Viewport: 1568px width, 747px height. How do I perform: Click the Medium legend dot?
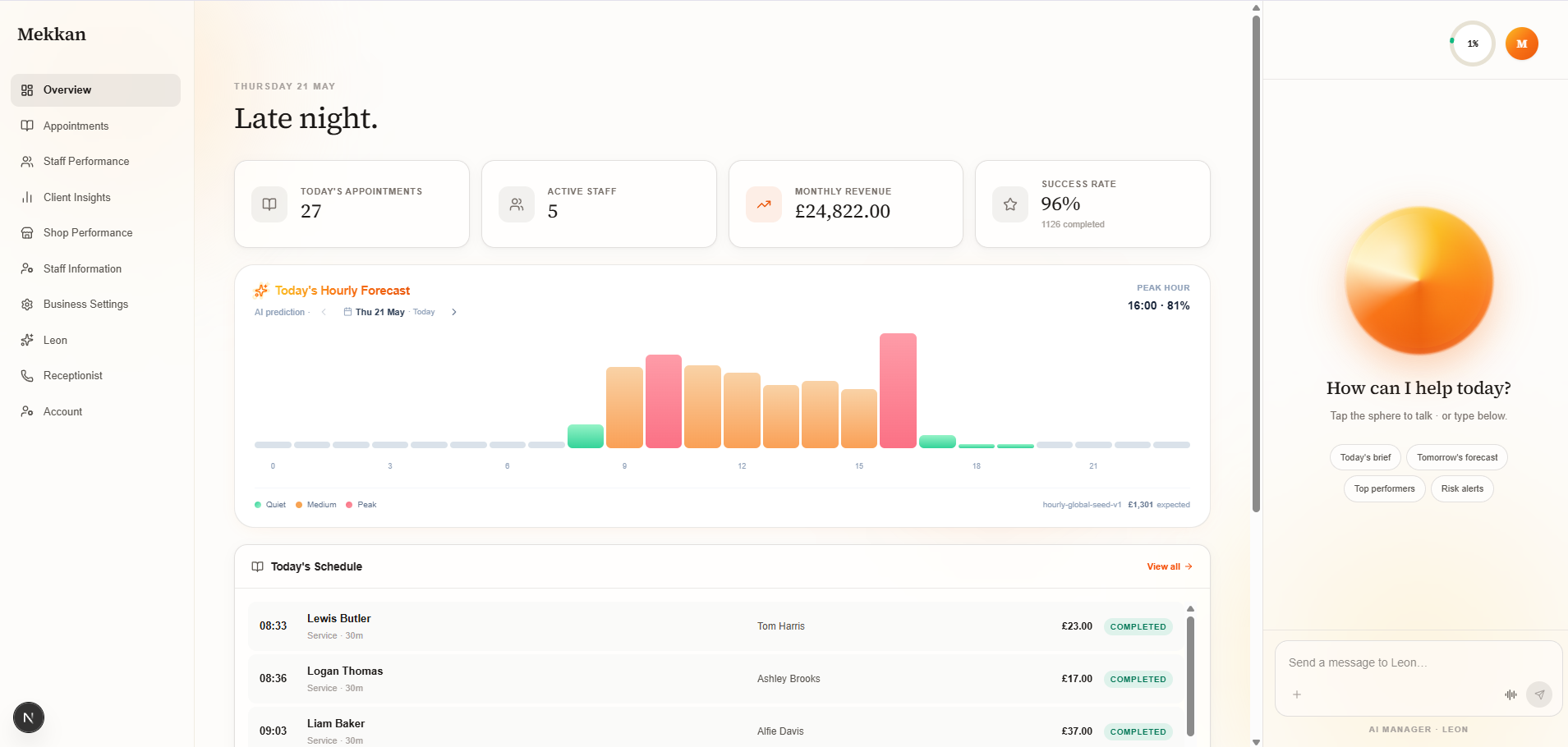299,505
